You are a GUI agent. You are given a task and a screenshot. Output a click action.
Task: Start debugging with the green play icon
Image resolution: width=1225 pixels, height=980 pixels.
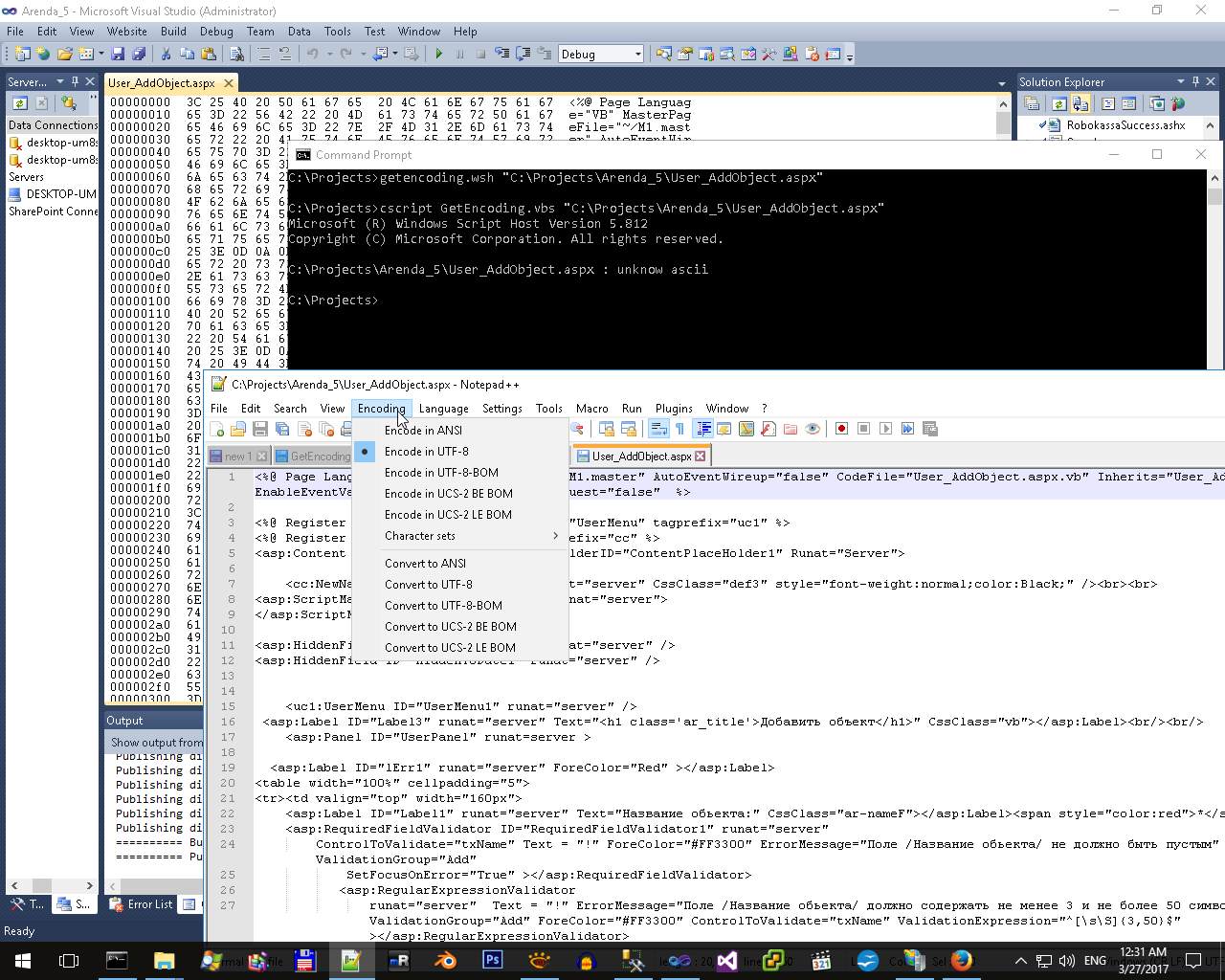pos(438,54)
